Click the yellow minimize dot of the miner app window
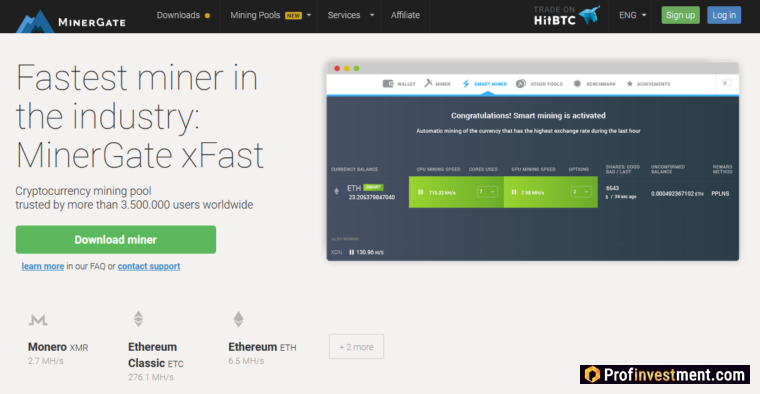The image size is (760, 394). pyautogui.click(x=347, y=68)
